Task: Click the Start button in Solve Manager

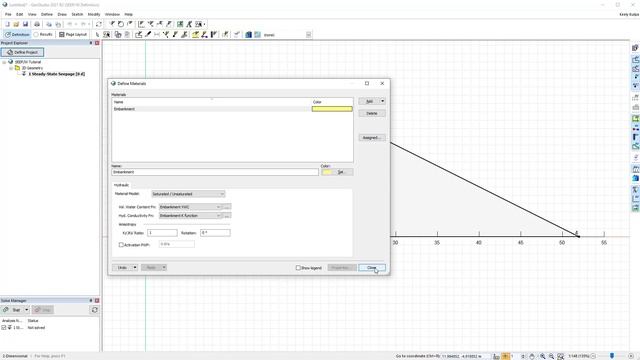Action: [x=12, y=310]
